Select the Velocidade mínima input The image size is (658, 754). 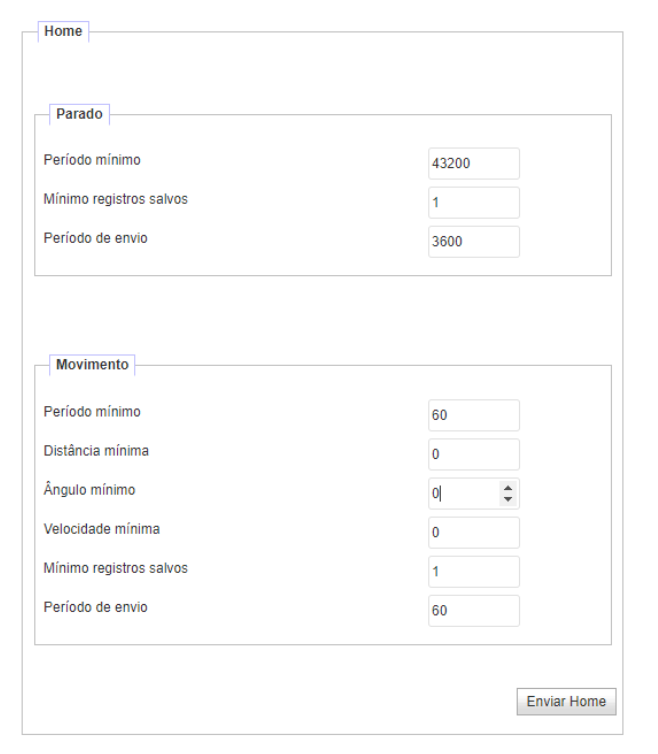click(474, 532)
